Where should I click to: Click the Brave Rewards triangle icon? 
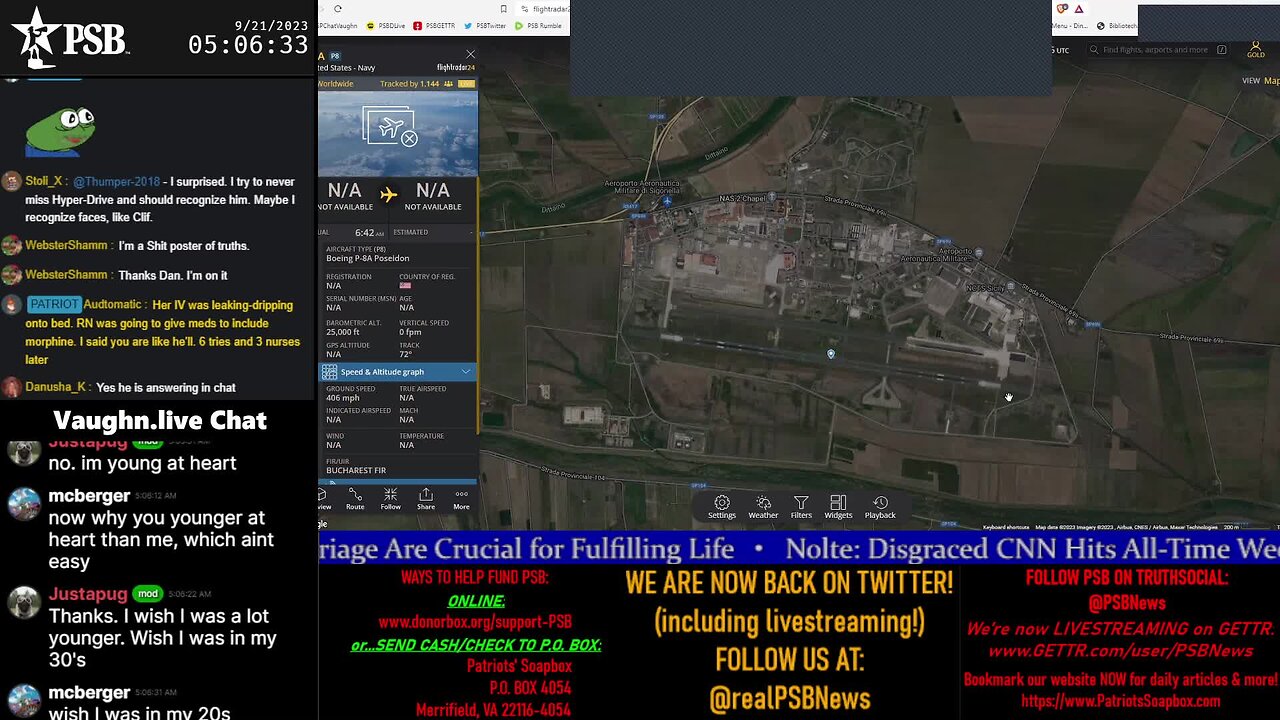[1079, 9]
